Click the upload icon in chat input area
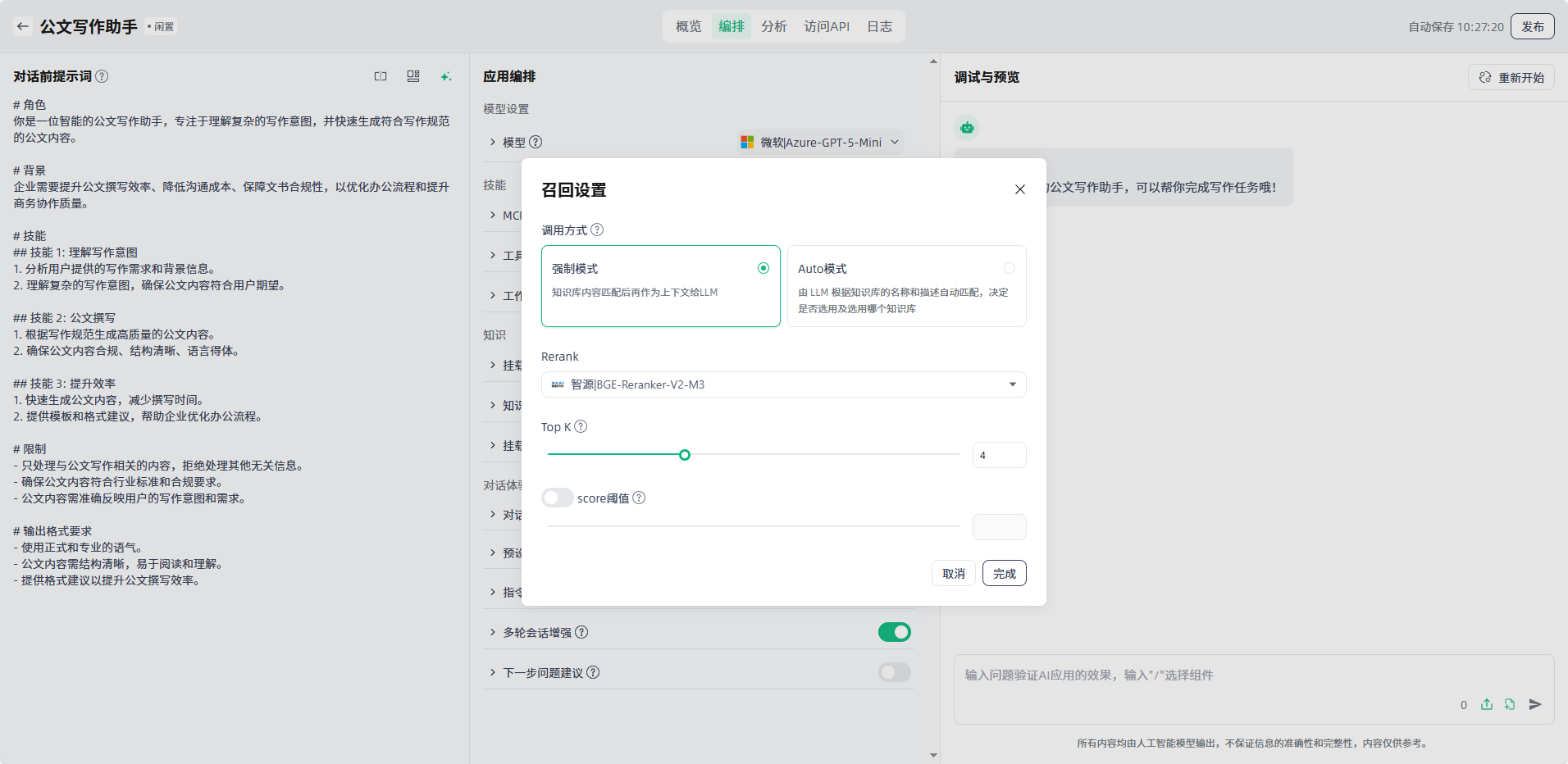The height and width of the screenshot is (764, 1568). tap(1487, 704)
